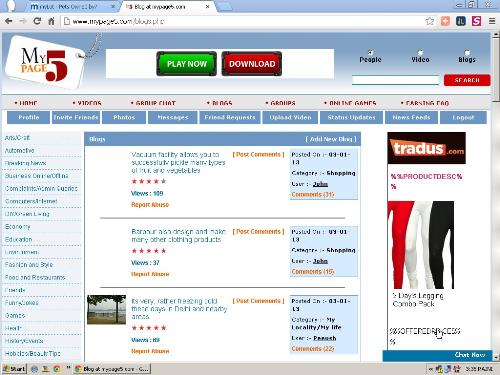The height and width of the screenshot is (375, 500).
Task: Open Comments (22) link
Action: pyautogui.click(x=313, y=348)
